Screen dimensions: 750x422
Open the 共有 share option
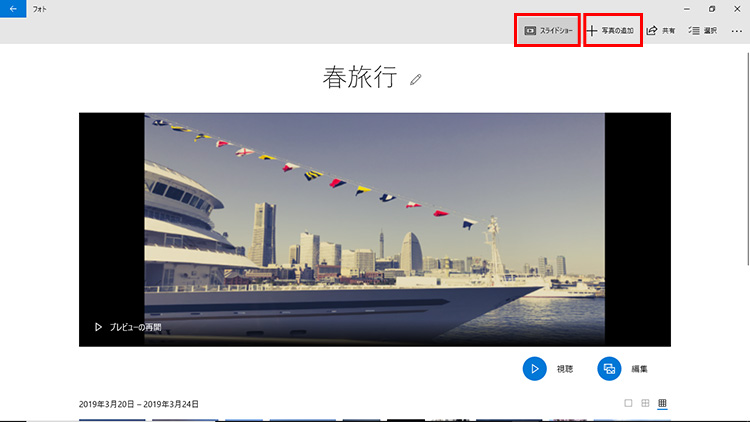pos(661,31)
